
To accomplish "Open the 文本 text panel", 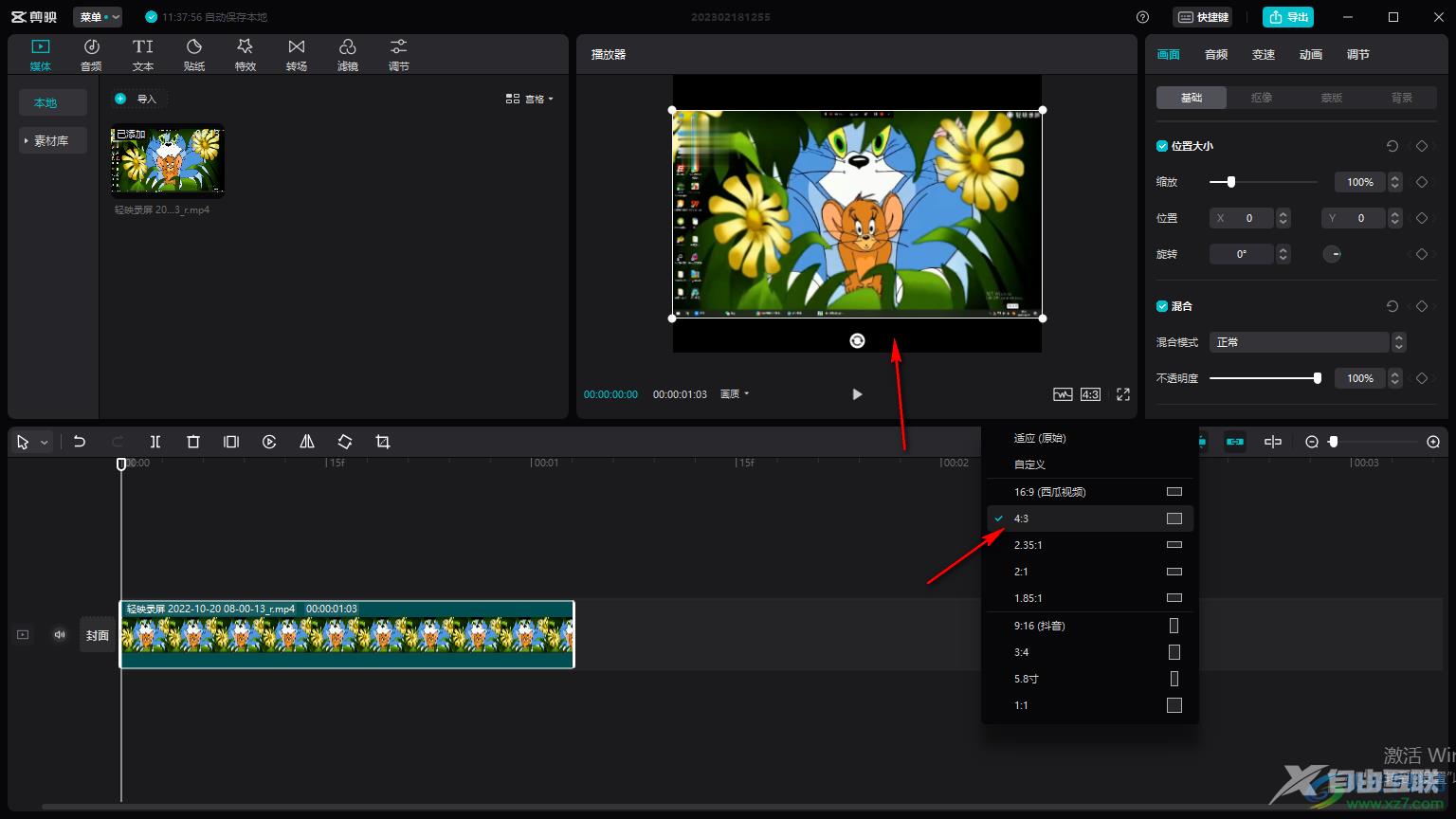I will coord(143,55).
